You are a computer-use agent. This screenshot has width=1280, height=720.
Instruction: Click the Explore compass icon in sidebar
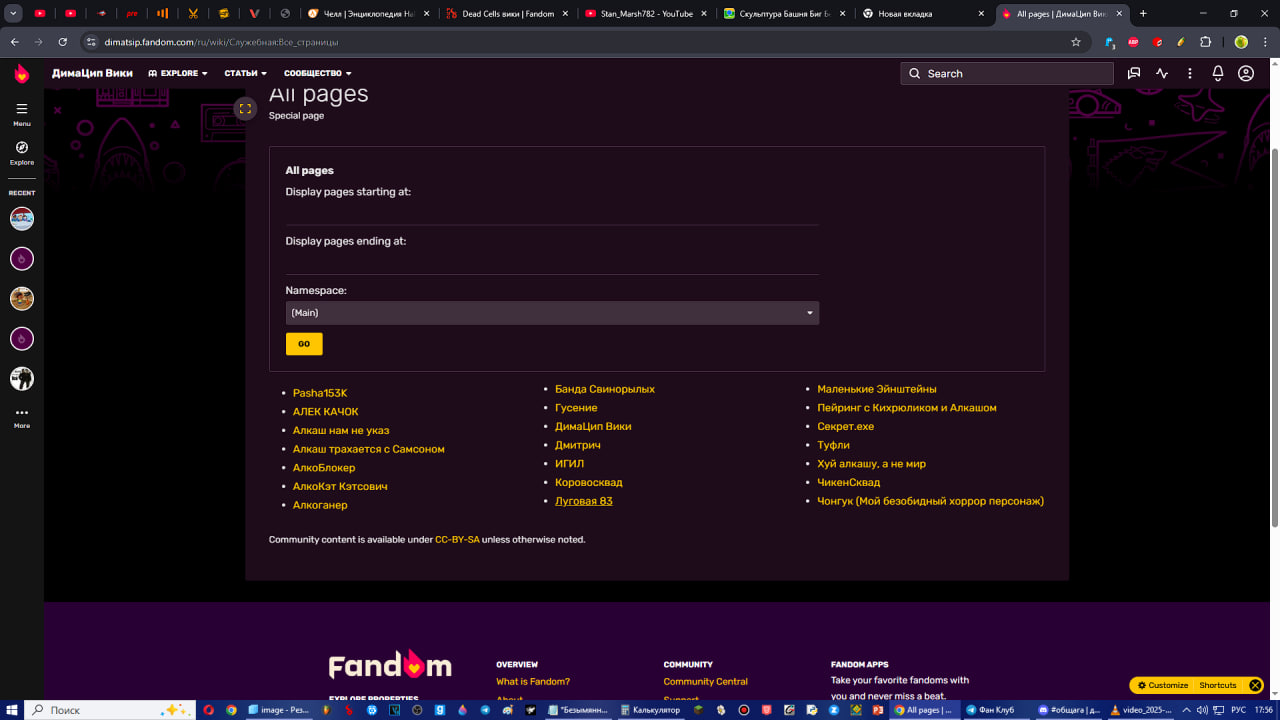coord(22,148)
